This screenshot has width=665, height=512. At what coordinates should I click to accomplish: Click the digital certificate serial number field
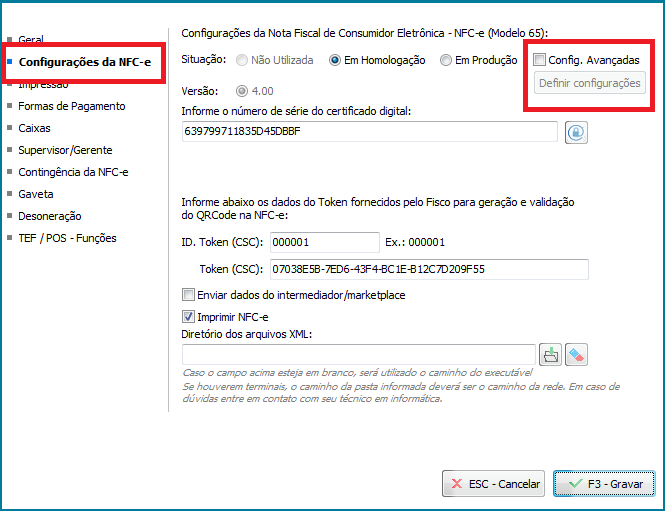click(x=368, y=132)
